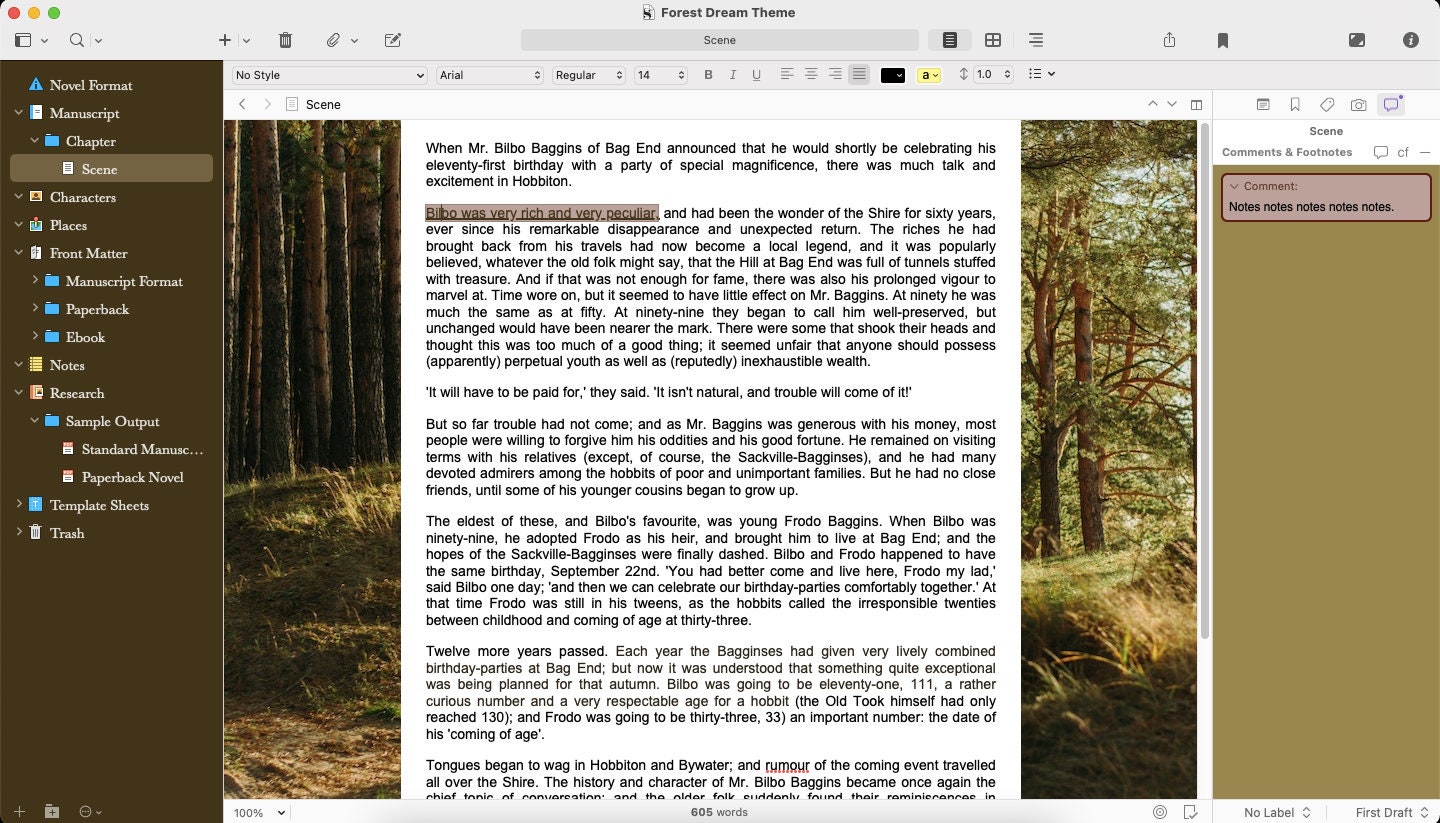Open the No Style paragraph style dropdown
This screenshot has height=823, width=1440.
328,74
